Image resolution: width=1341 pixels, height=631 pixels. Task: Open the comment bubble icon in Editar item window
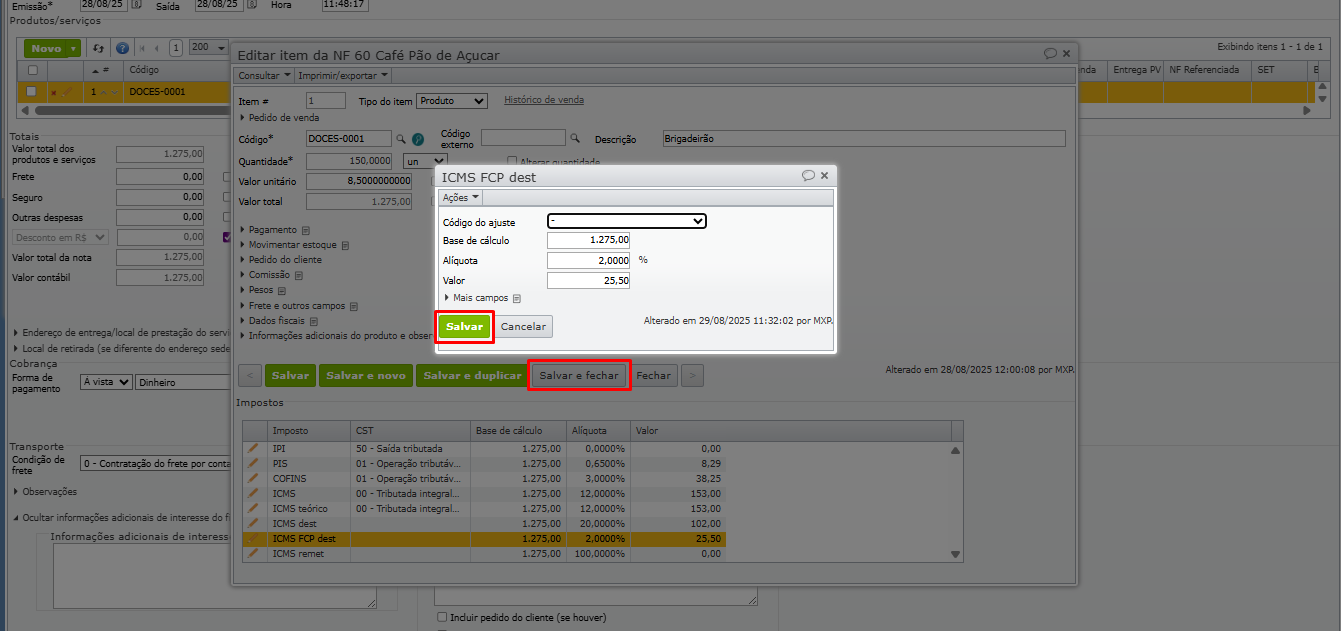click(x=1050, y=54)
